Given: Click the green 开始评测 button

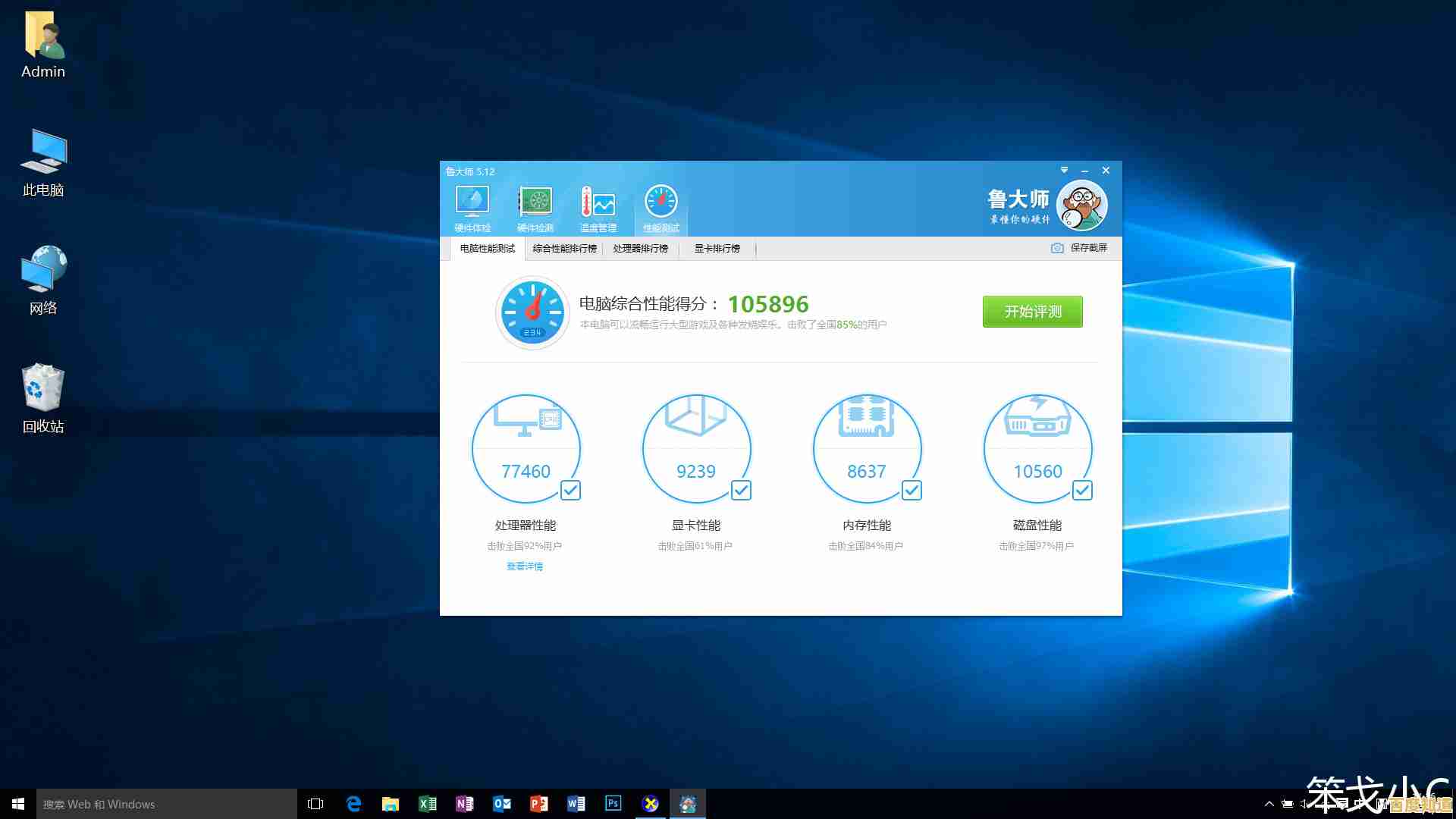Looking at the screenshot, I should point(1032,312).
